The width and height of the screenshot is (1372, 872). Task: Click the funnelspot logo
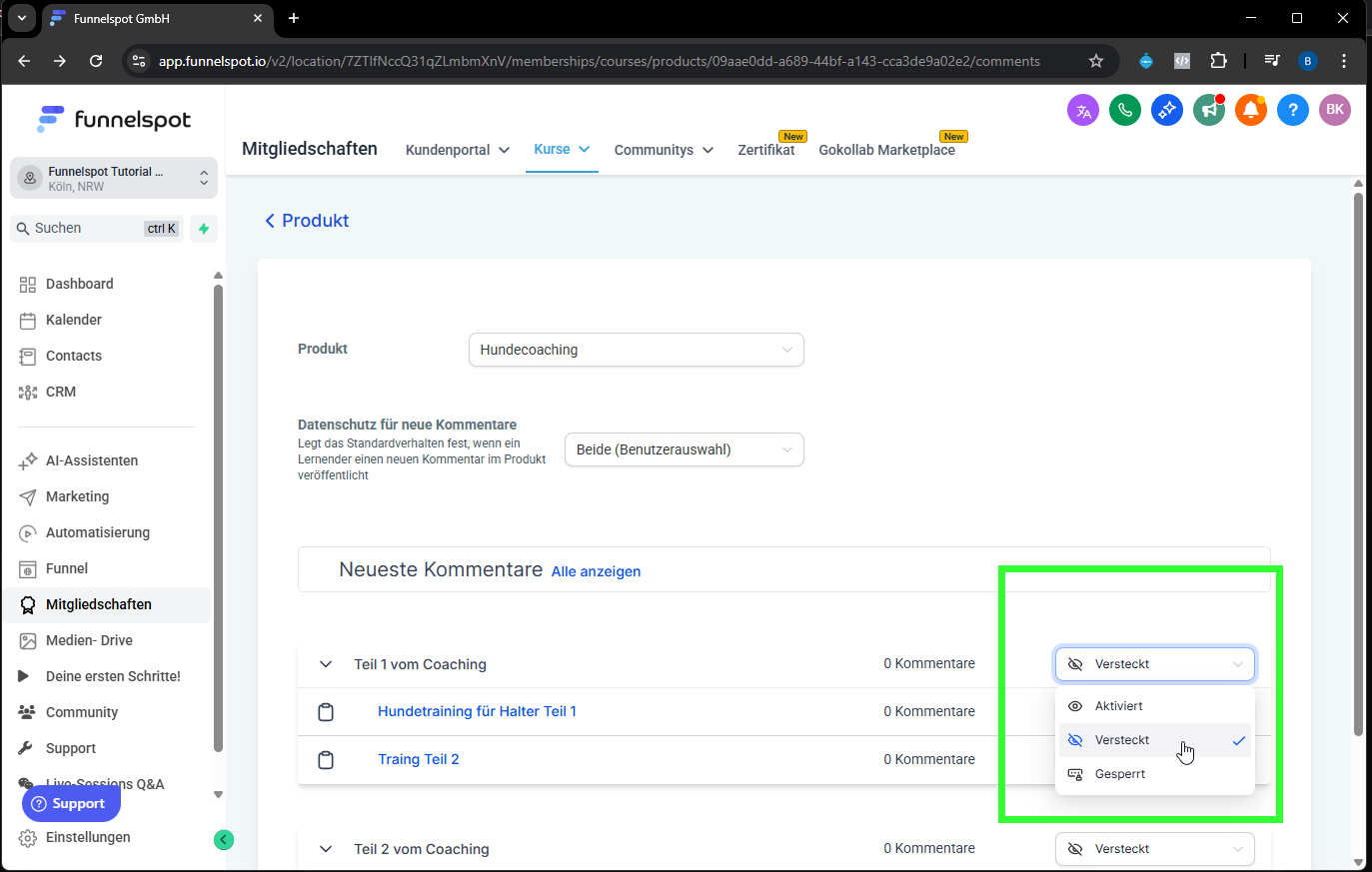tap(114, 120)
